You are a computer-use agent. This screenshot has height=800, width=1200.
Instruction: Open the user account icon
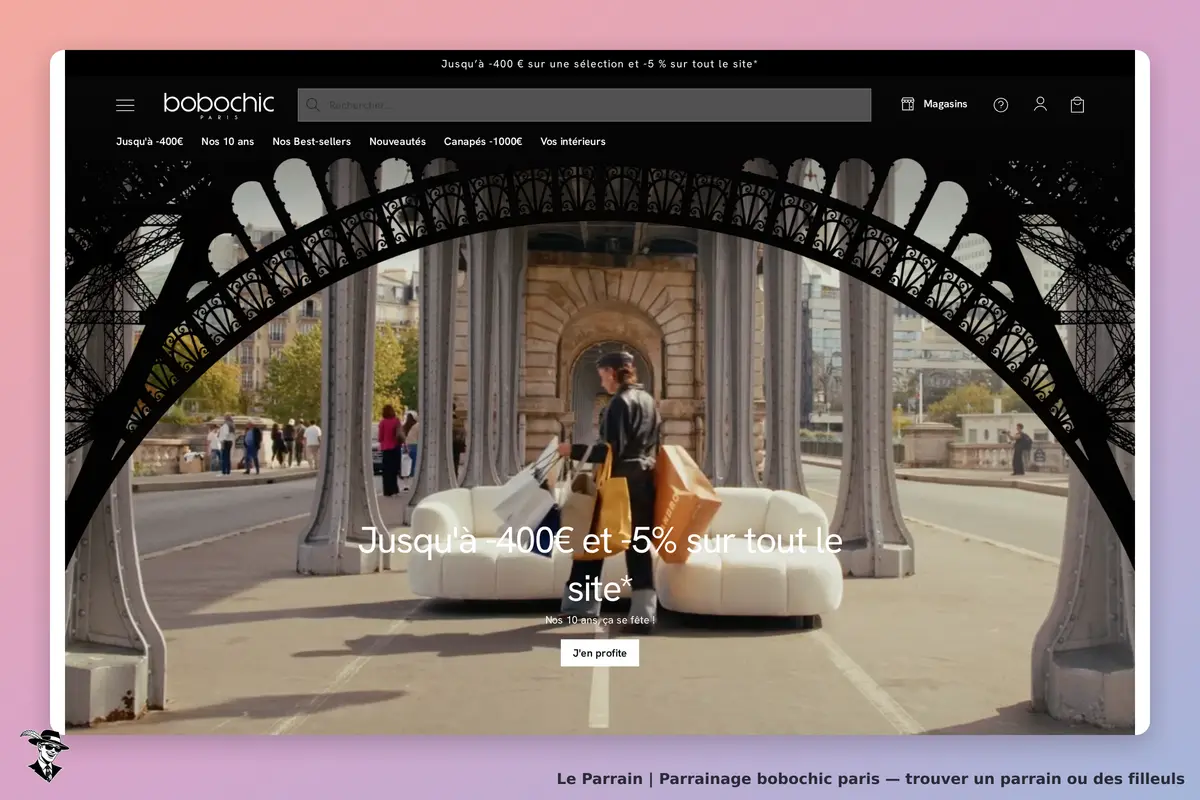point(1040,104)
